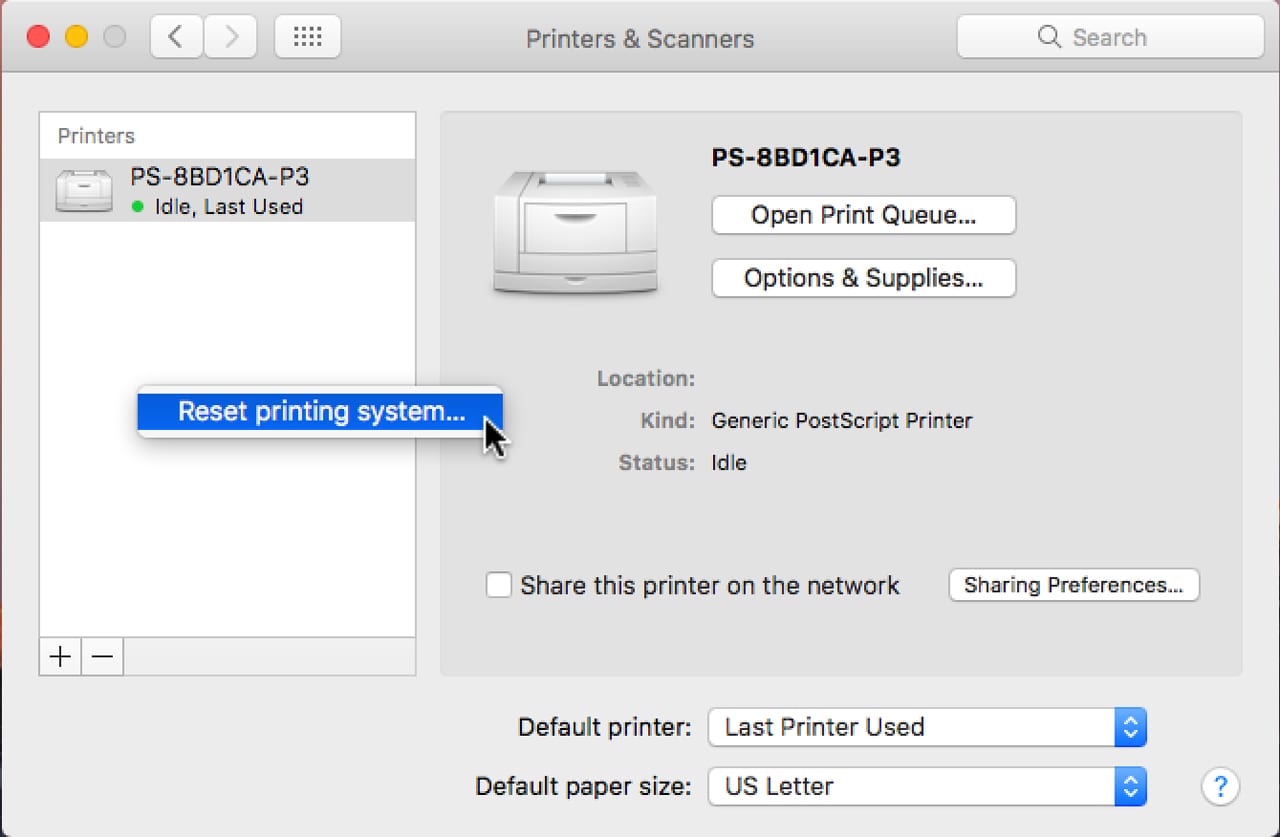The width and height of the screenshot is (1280, 837).
Task: Open Options & Supplies
Action: (863, 278)
